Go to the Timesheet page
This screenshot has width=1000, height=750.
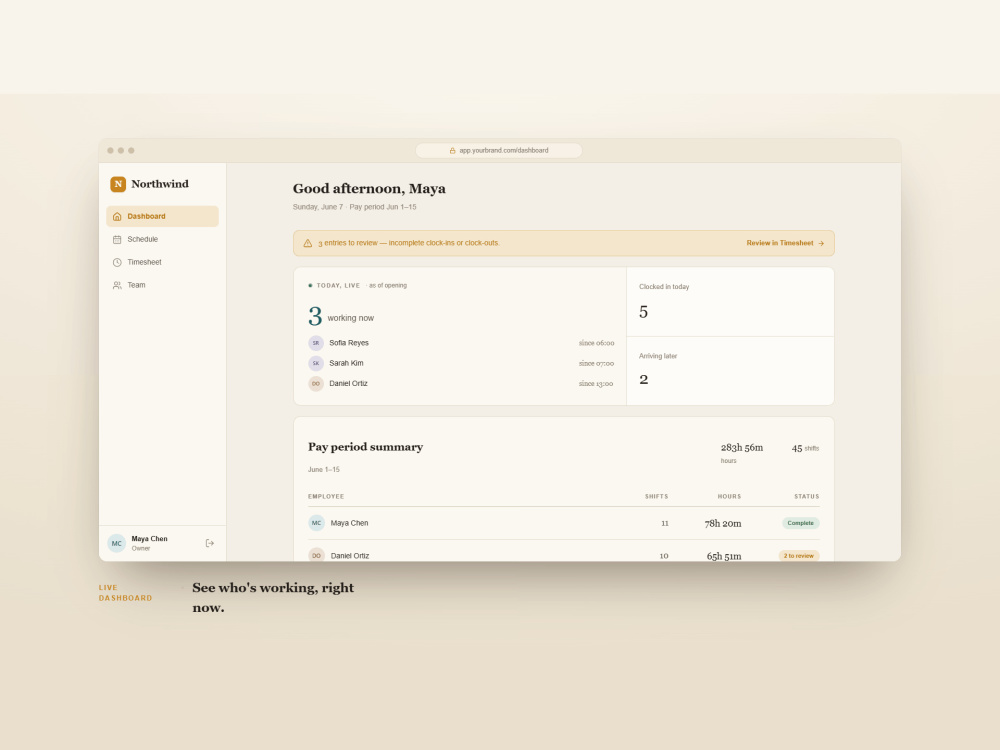click(x=162, y=262)
